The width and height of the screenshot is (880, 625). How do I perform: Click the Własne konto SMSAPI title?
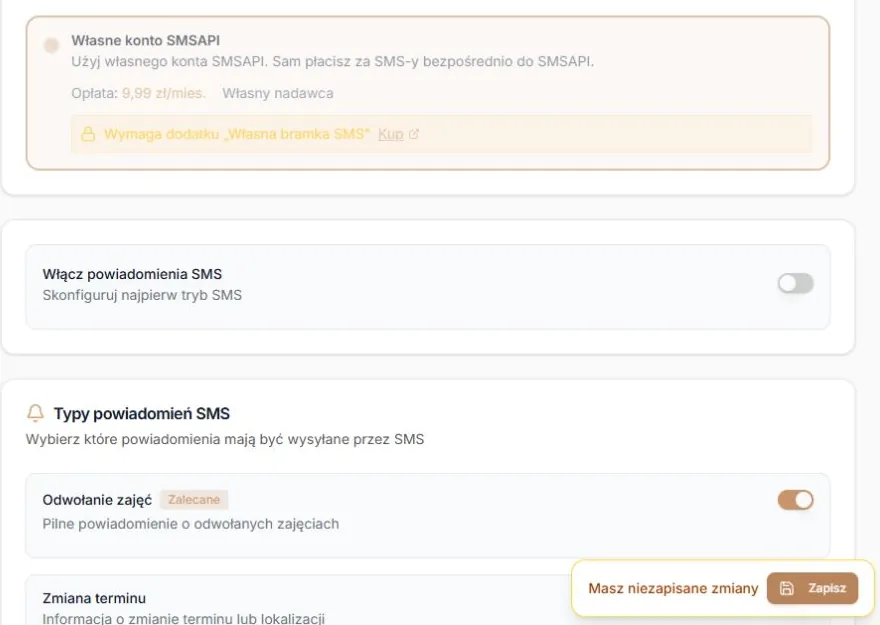point(145,40)
